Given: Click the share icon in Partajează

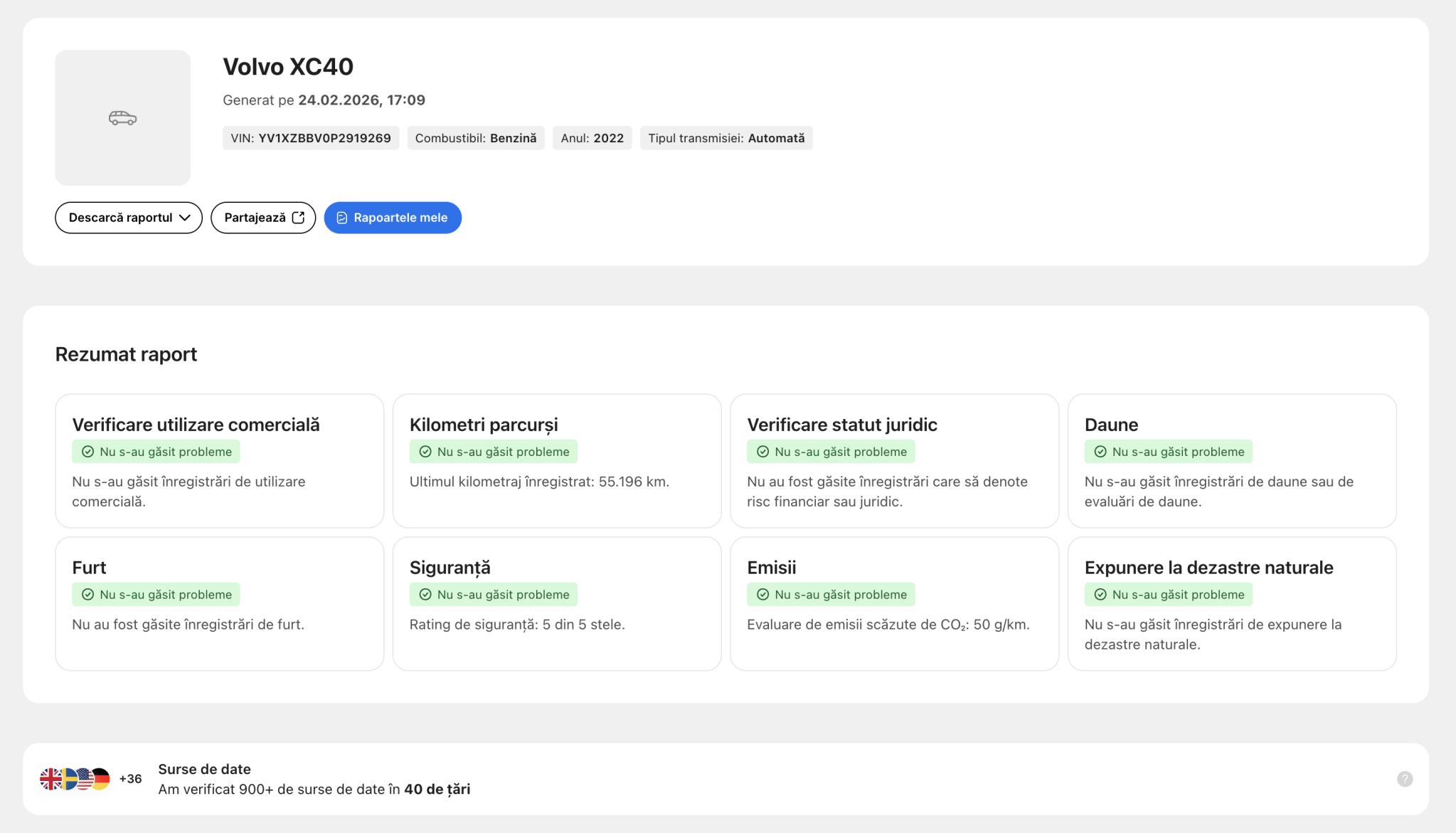Looking at the screenshot, I should [x=298, y=218].
